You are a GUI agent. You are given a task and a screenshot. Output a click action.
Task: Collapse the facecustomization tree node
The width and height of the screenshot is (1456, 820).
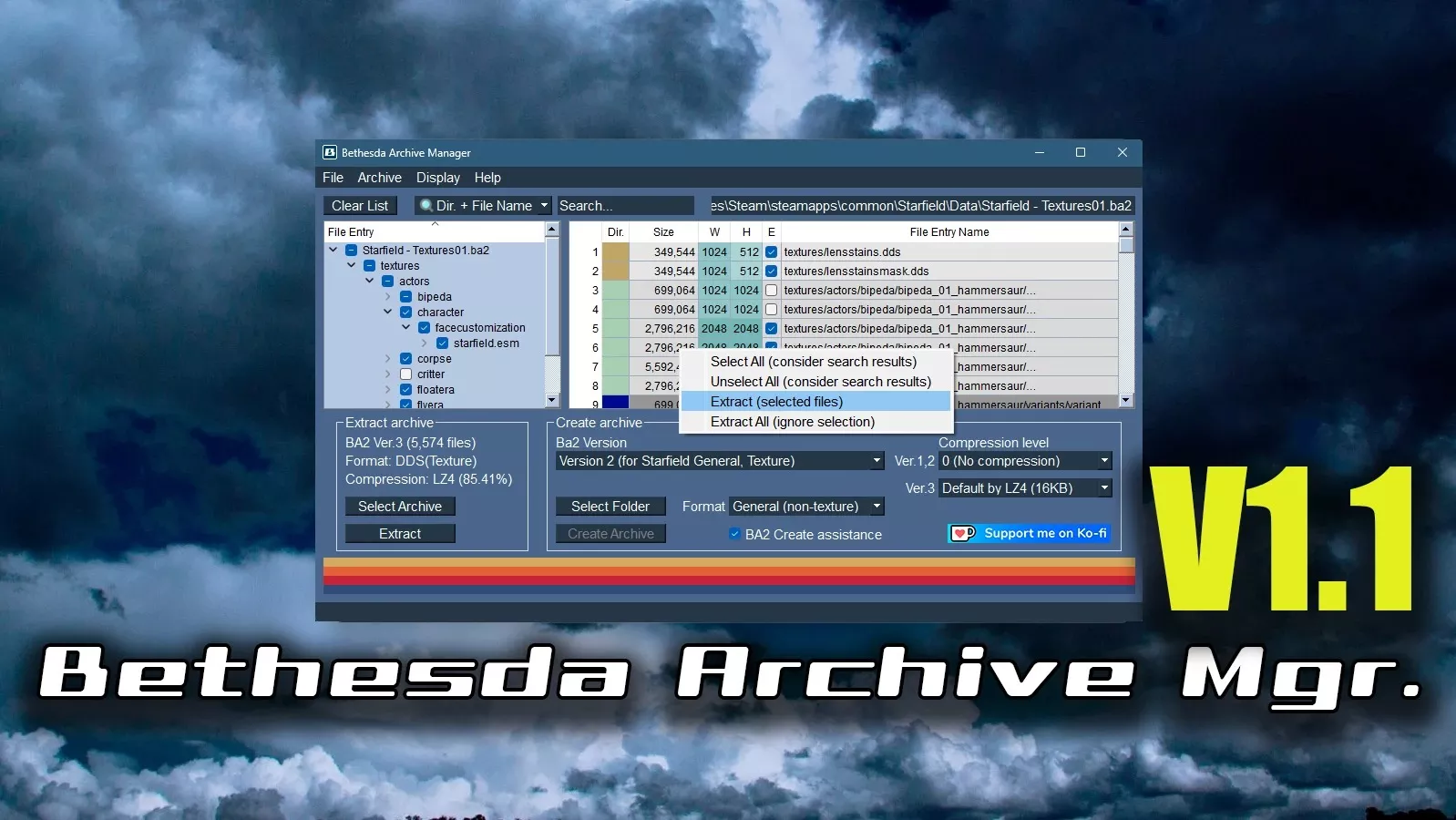click(x=406, y=328)
